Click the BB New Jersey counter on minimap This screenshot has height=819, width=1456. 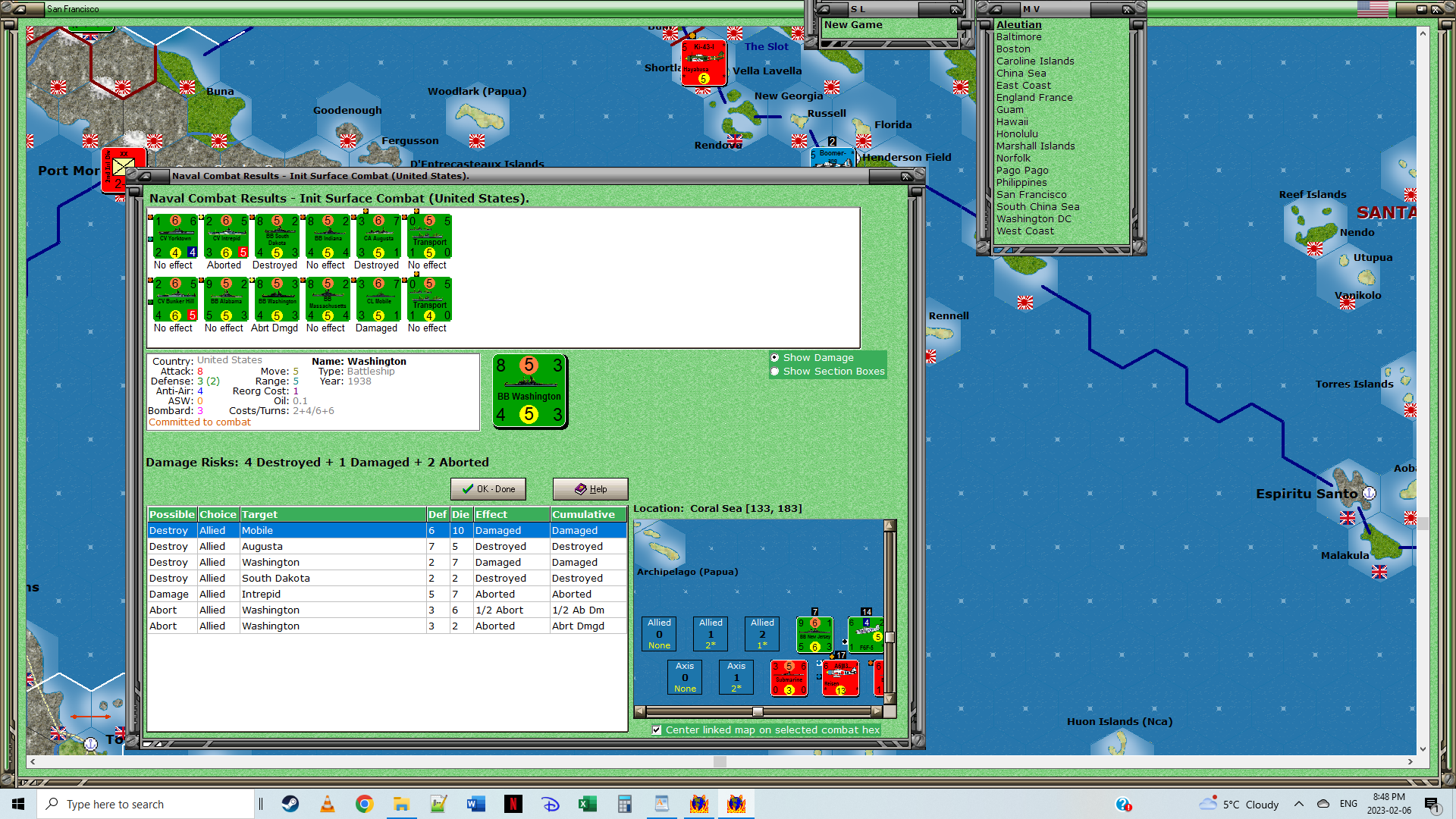pyautogui.click(x=814, y=635)
